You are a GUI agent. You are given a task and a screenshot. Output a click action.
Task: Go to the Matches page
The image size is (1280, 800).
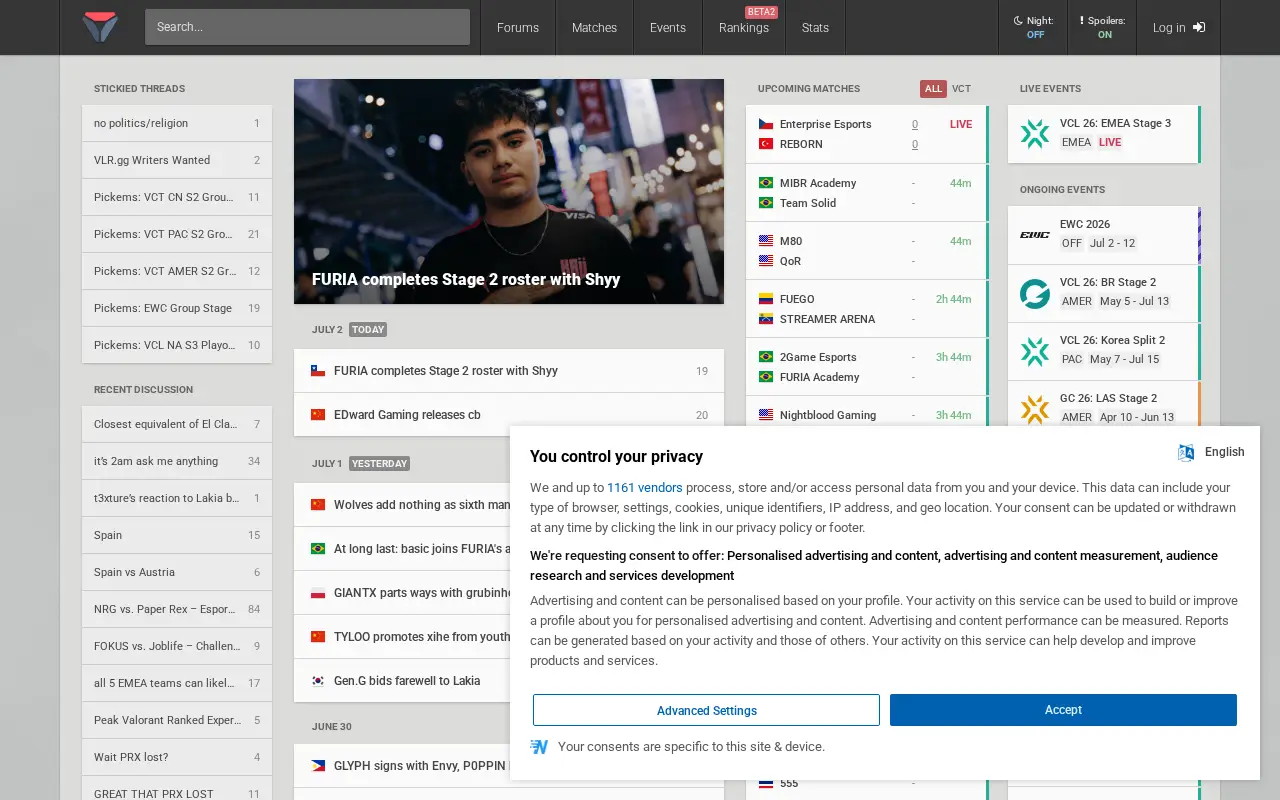pyautogui.click(x=594, y=27)
